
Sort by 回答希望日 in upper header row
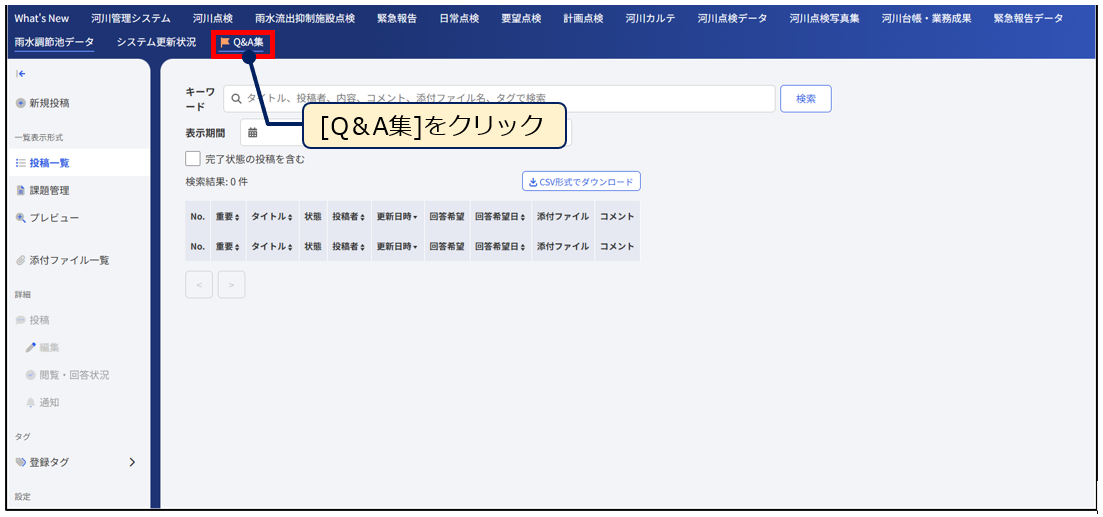click(501, 217)
